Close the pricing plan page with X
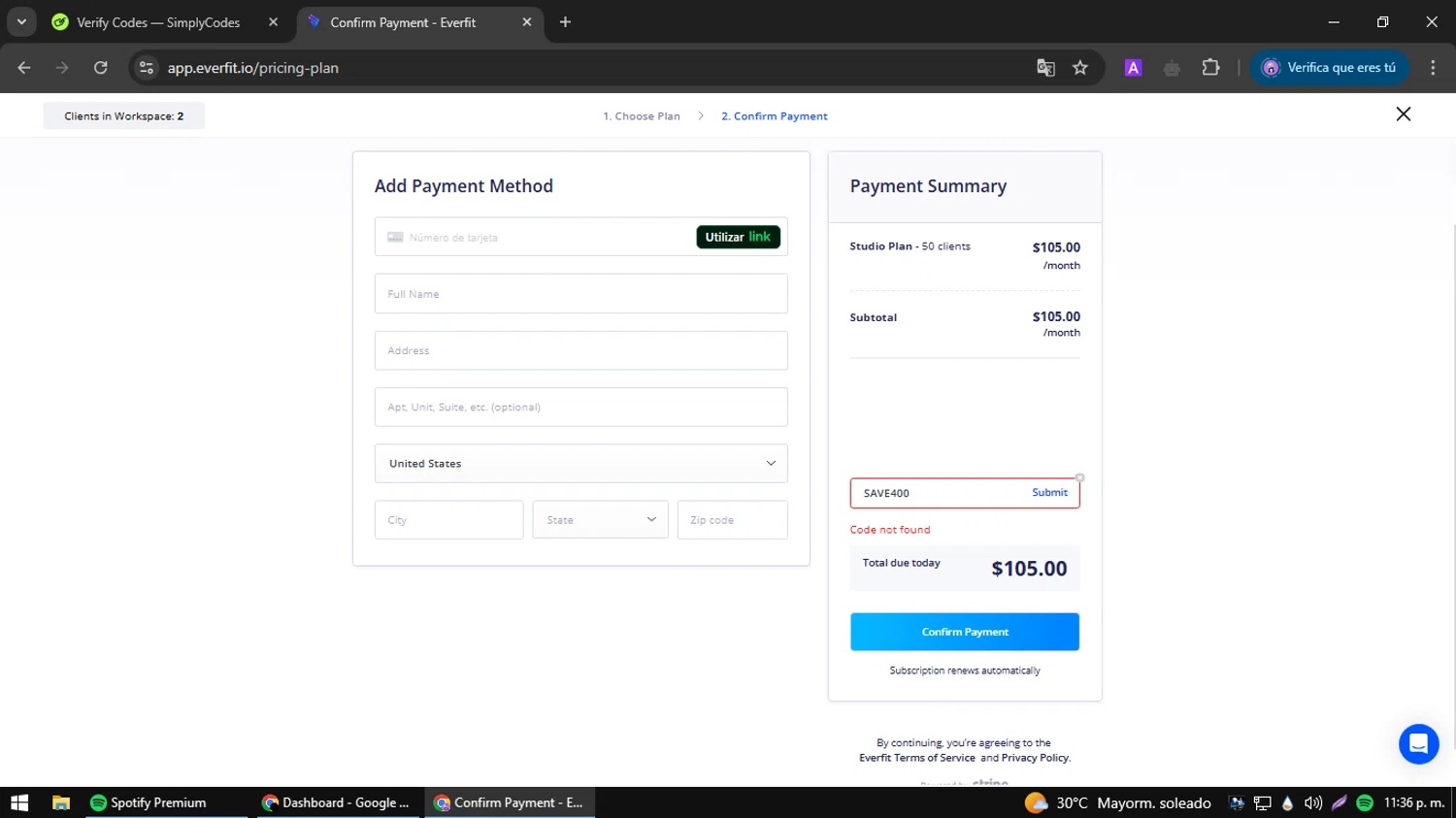Screen dimensions: 1456x818 (x=1403, y=115)
